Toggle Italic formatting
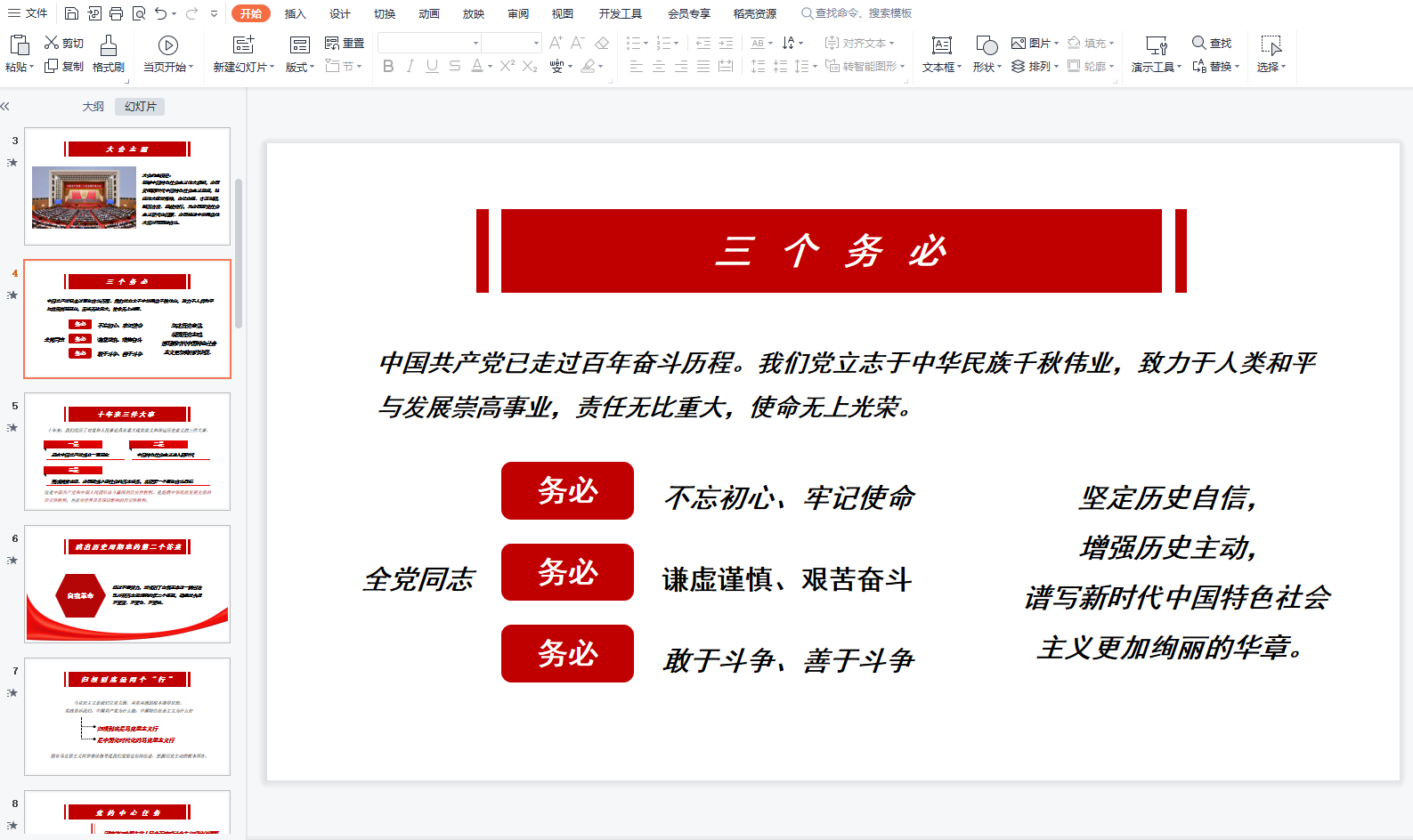 [x=410, y=66]
